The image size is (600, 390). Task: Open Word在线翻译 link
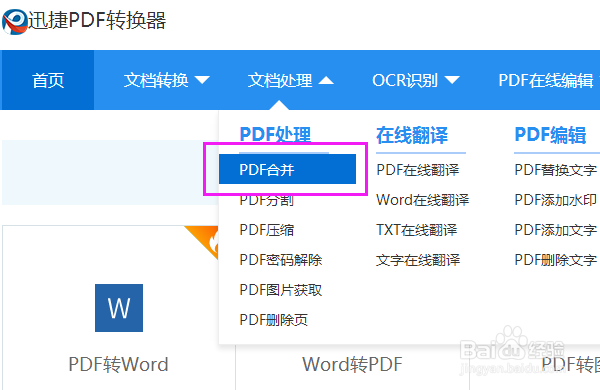(x=422, y=200)
